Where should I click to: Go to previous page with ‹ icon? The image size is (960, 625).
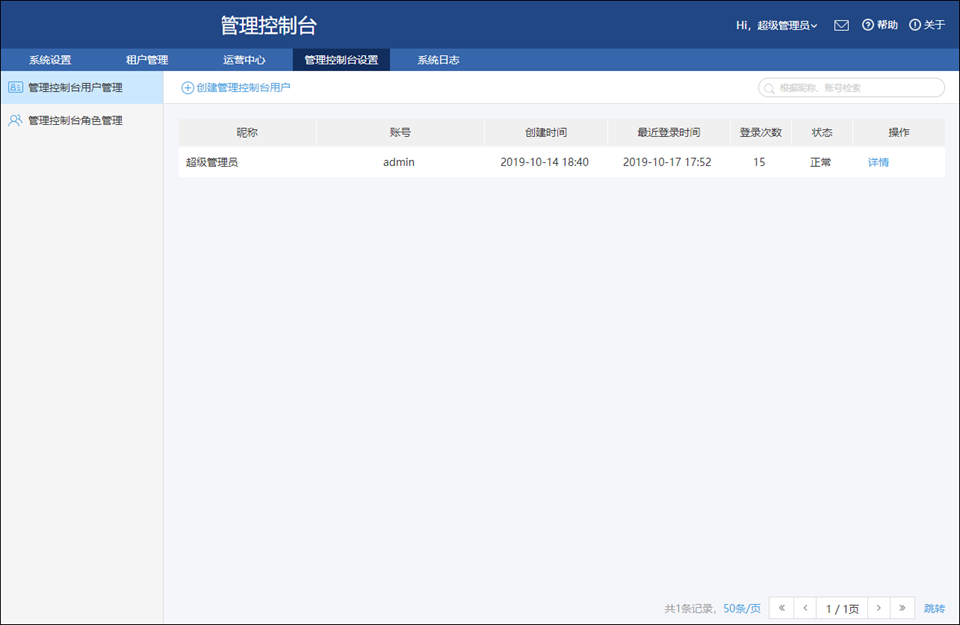tap(806, 607)
